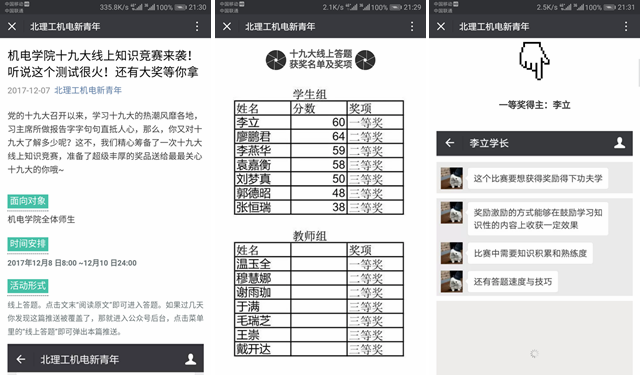Open three-dot menu in the left screen
Image resolution: width=640 pixels, height=375 pixels.
(x=197, y=27)
